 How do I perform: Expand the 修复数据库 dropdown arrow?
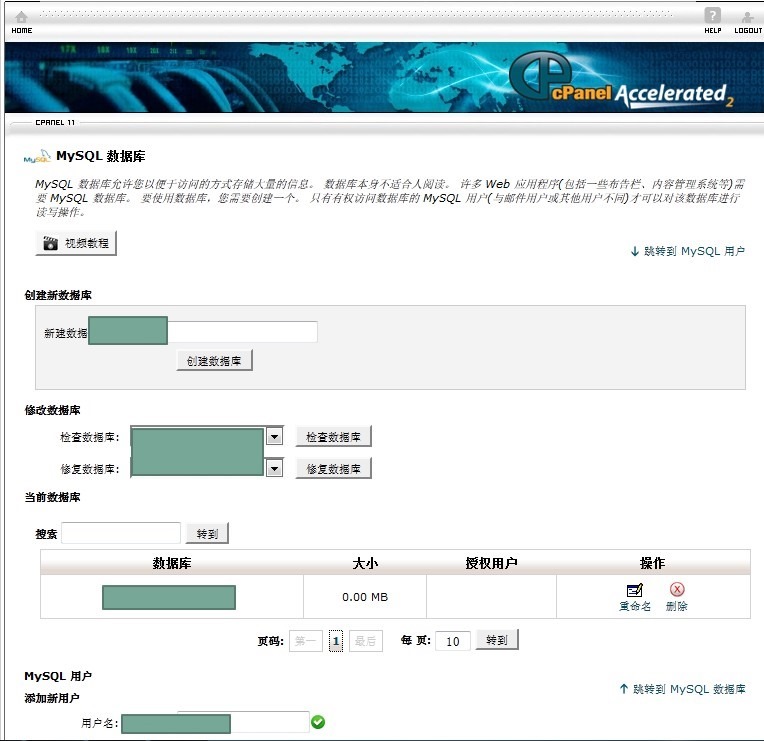click(x=274, y=469)
